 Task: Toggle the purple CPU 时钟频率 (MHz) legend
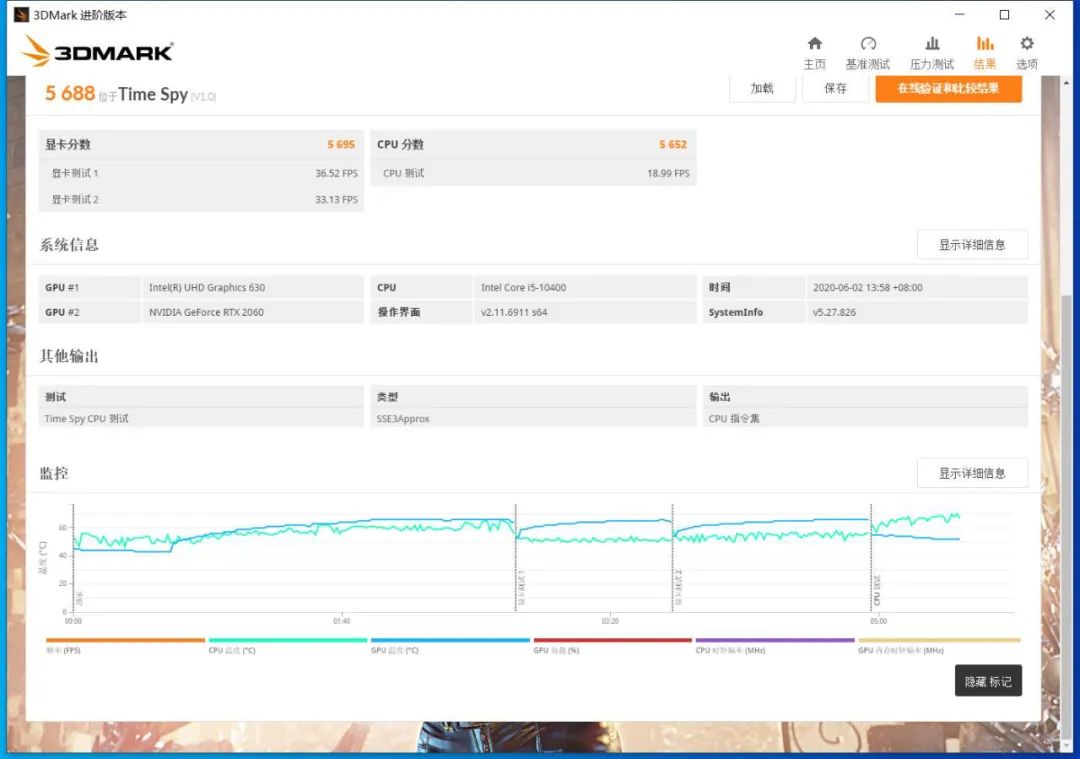pos(775,645)
